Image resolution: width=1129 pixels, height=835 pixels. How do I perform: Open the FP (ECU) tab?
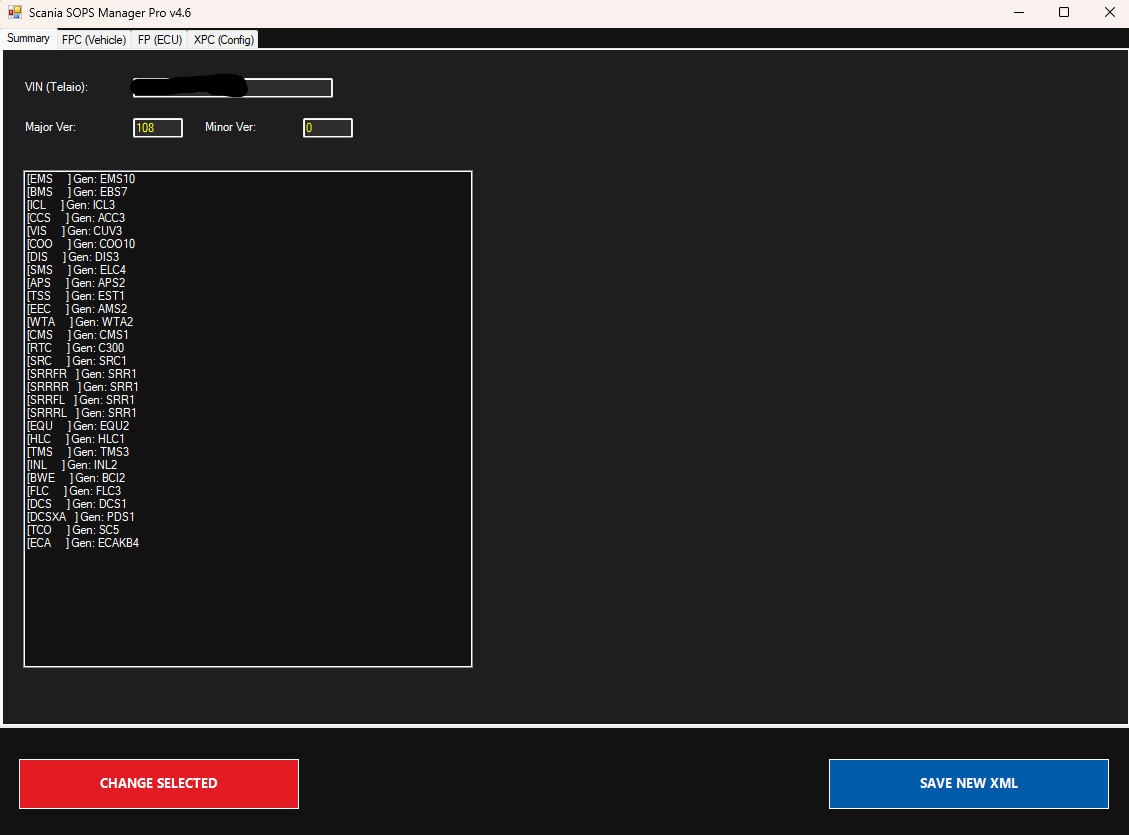(x=160, y=39)
